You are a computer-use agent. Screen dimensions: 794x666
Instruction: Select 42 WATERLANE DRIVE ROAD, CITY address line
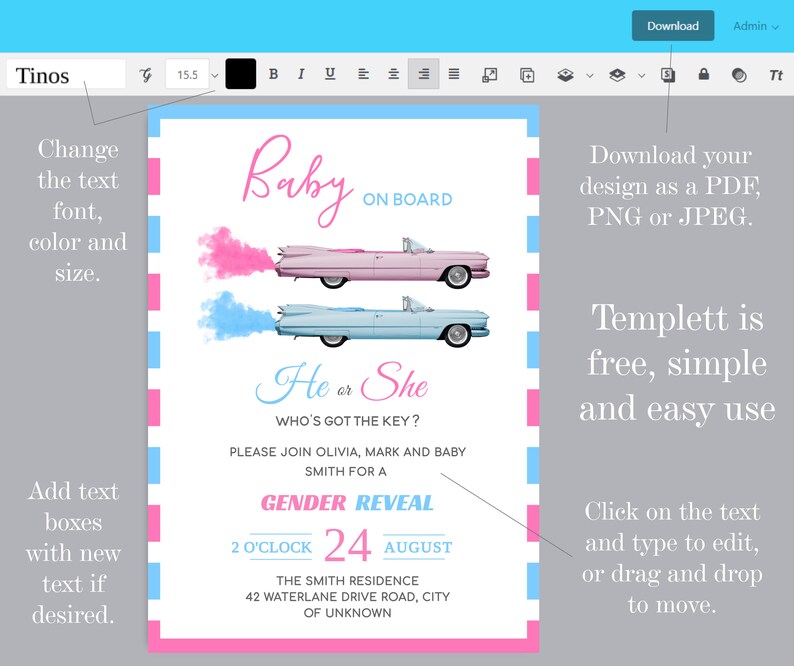point(347,597)
